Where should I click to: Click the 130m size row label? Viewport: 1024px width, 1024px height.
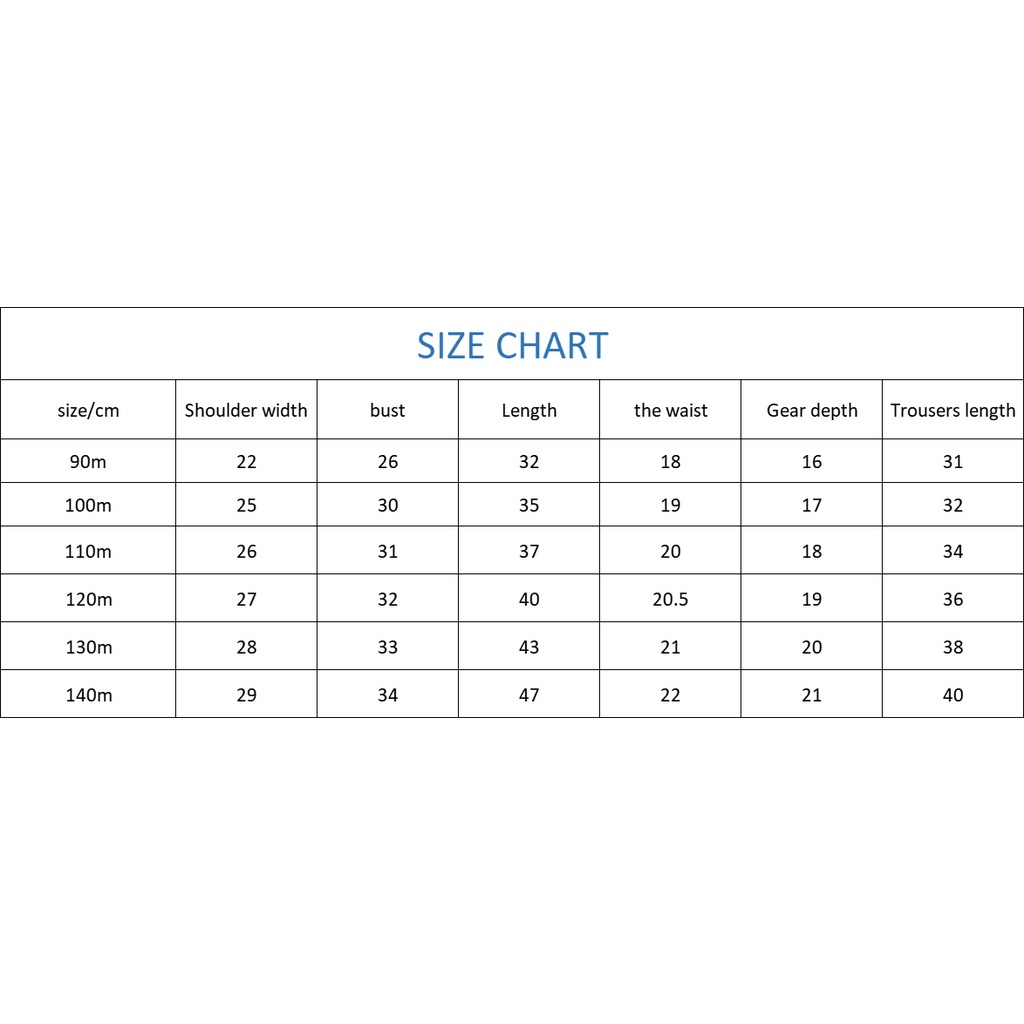[88, 647]
